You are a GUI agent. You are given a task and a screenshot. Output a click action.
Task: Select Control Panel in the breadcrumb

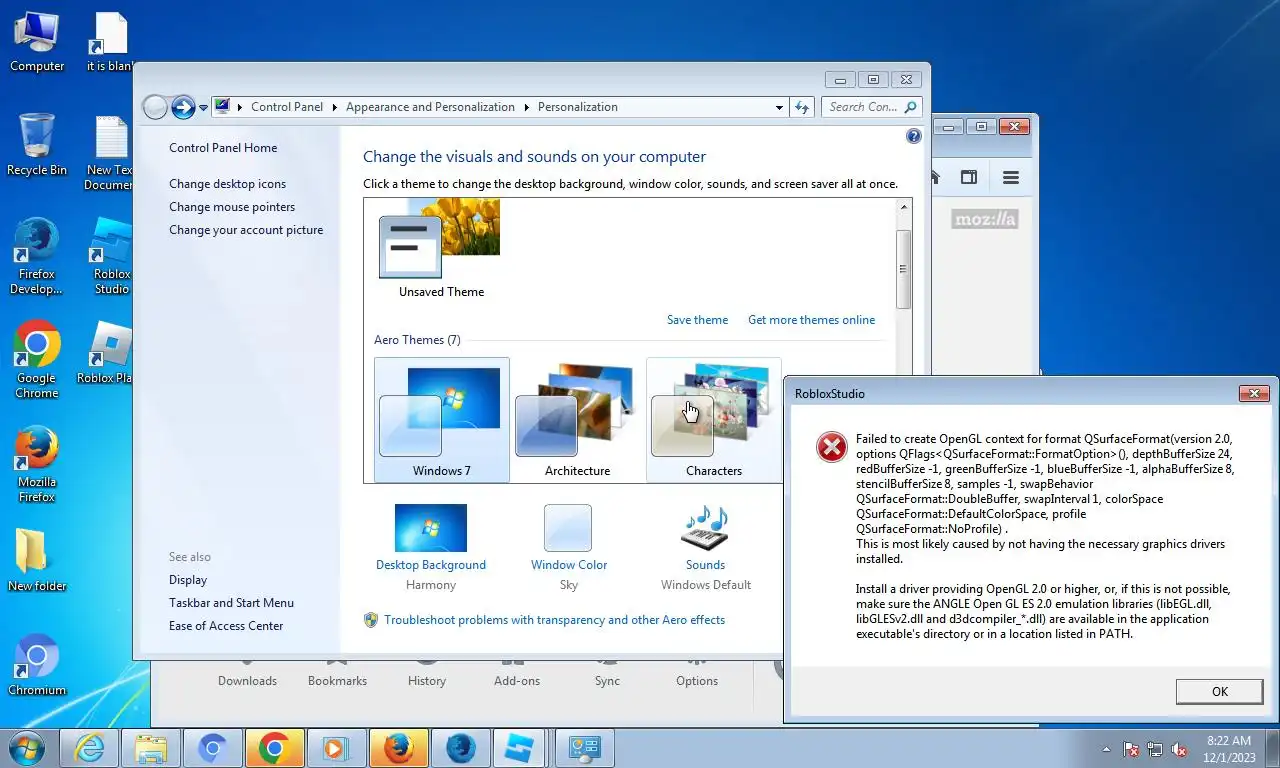point(287,107)
